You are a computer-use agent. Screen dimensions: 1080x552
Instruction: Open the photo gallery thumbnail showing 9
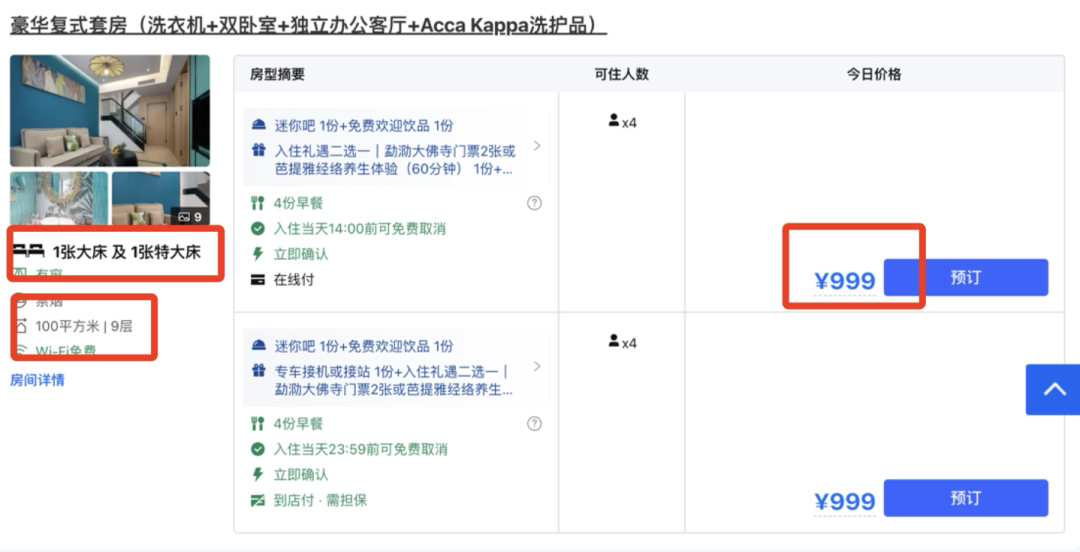161,198
